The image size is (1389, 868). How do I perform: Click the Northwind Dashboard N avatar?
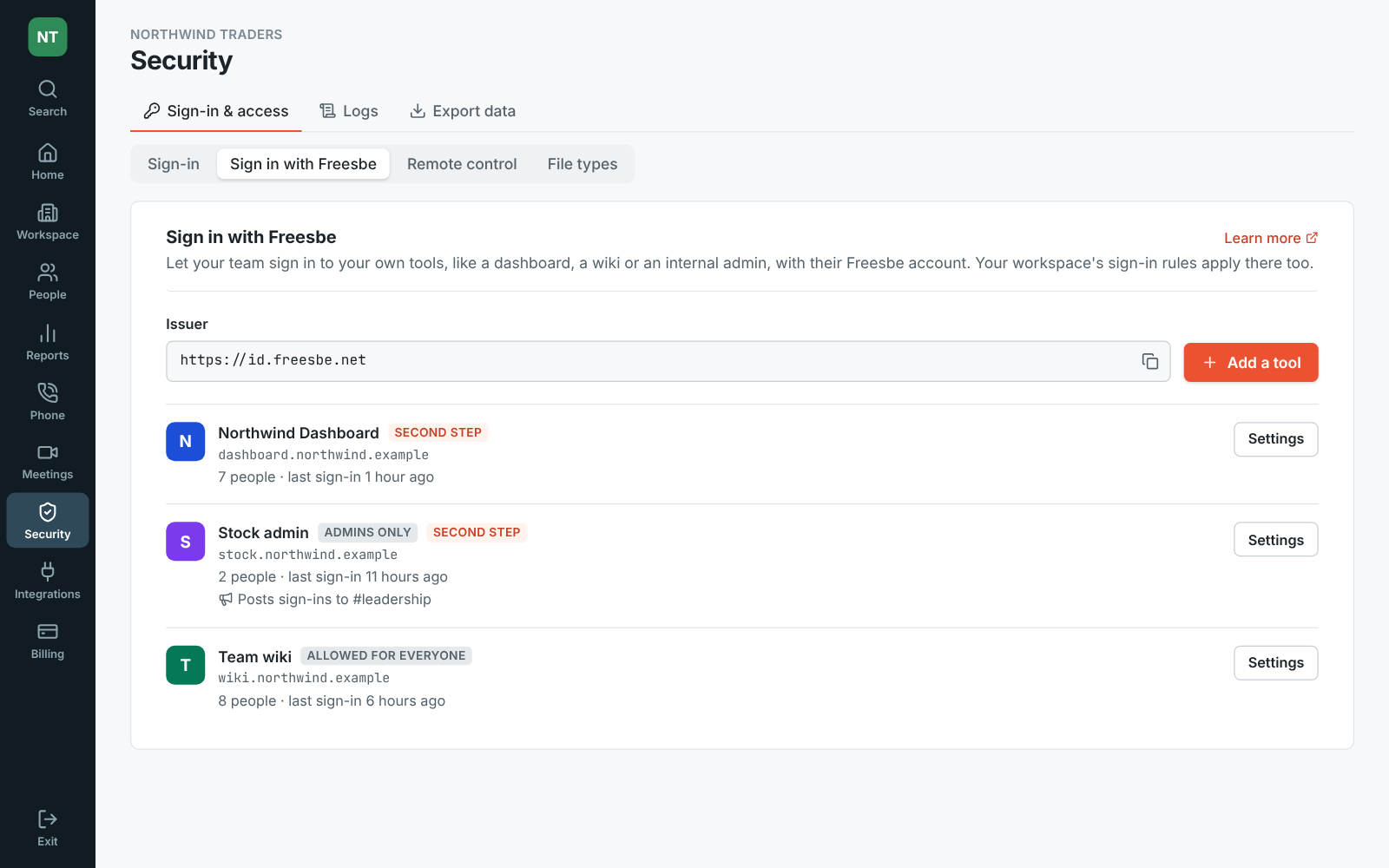tap(186, 442)
